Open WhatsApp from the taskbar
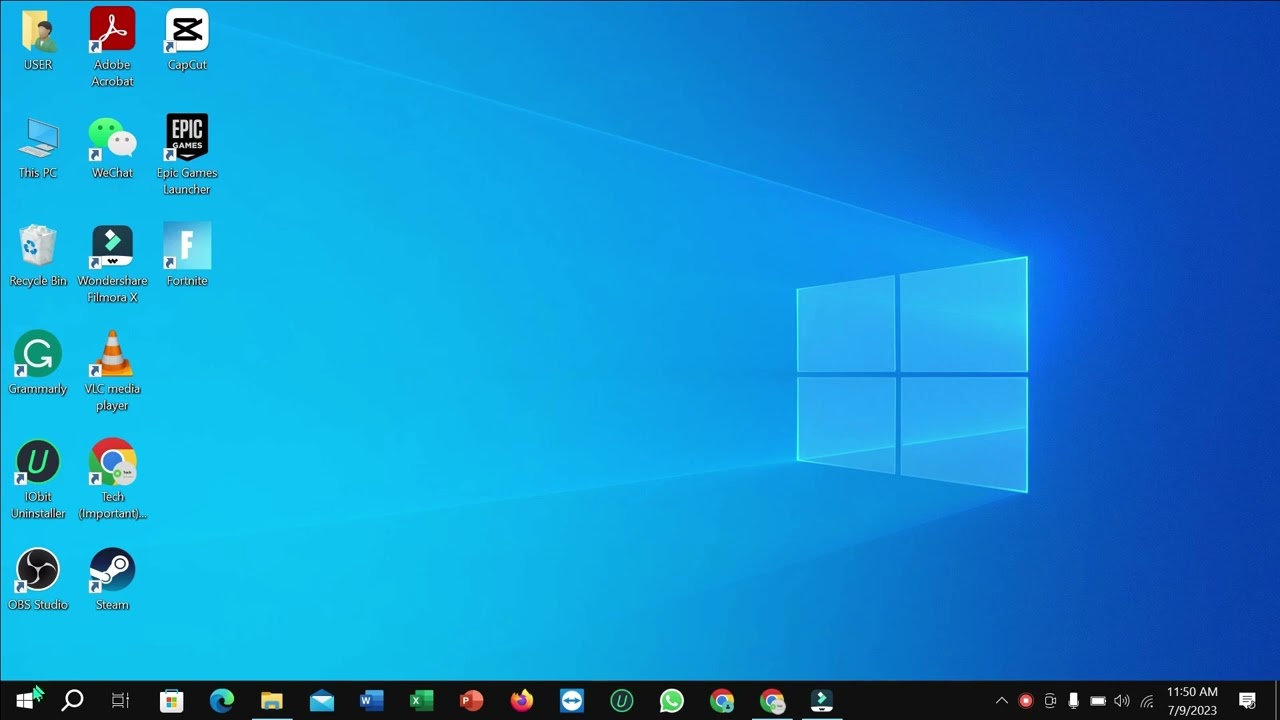The width and height of the screenshot is (1280, 720). [672, 701]
